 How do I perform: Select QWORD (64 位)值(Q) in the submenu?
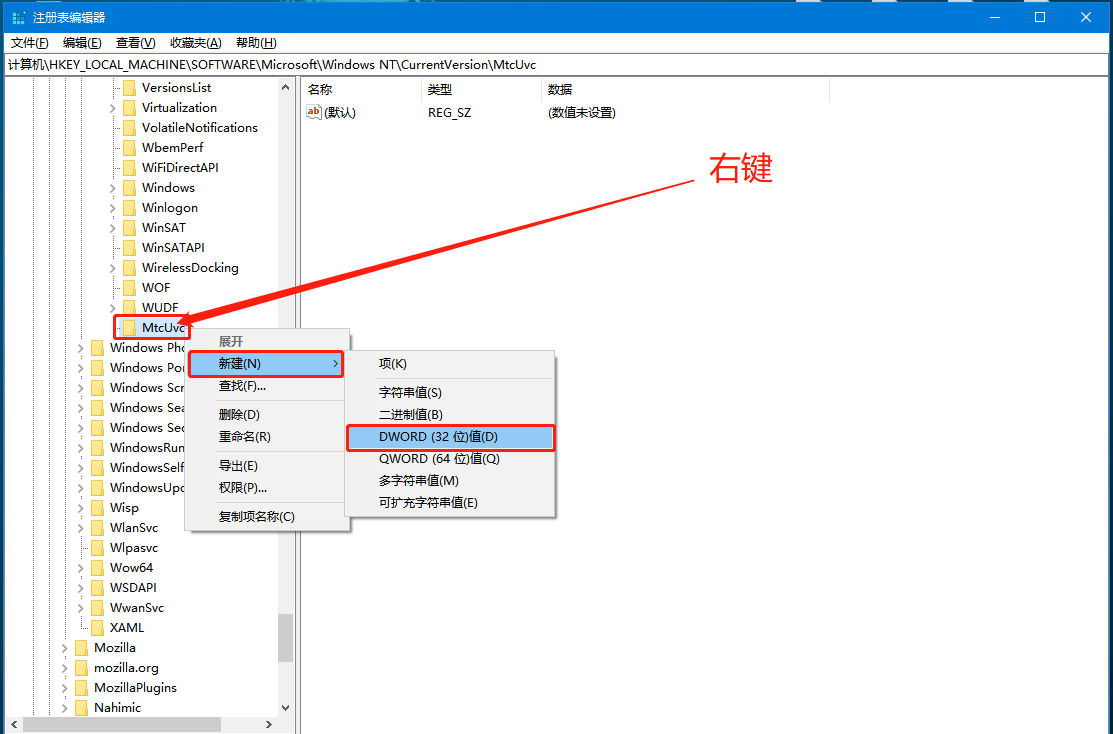[x=449, y=459]
